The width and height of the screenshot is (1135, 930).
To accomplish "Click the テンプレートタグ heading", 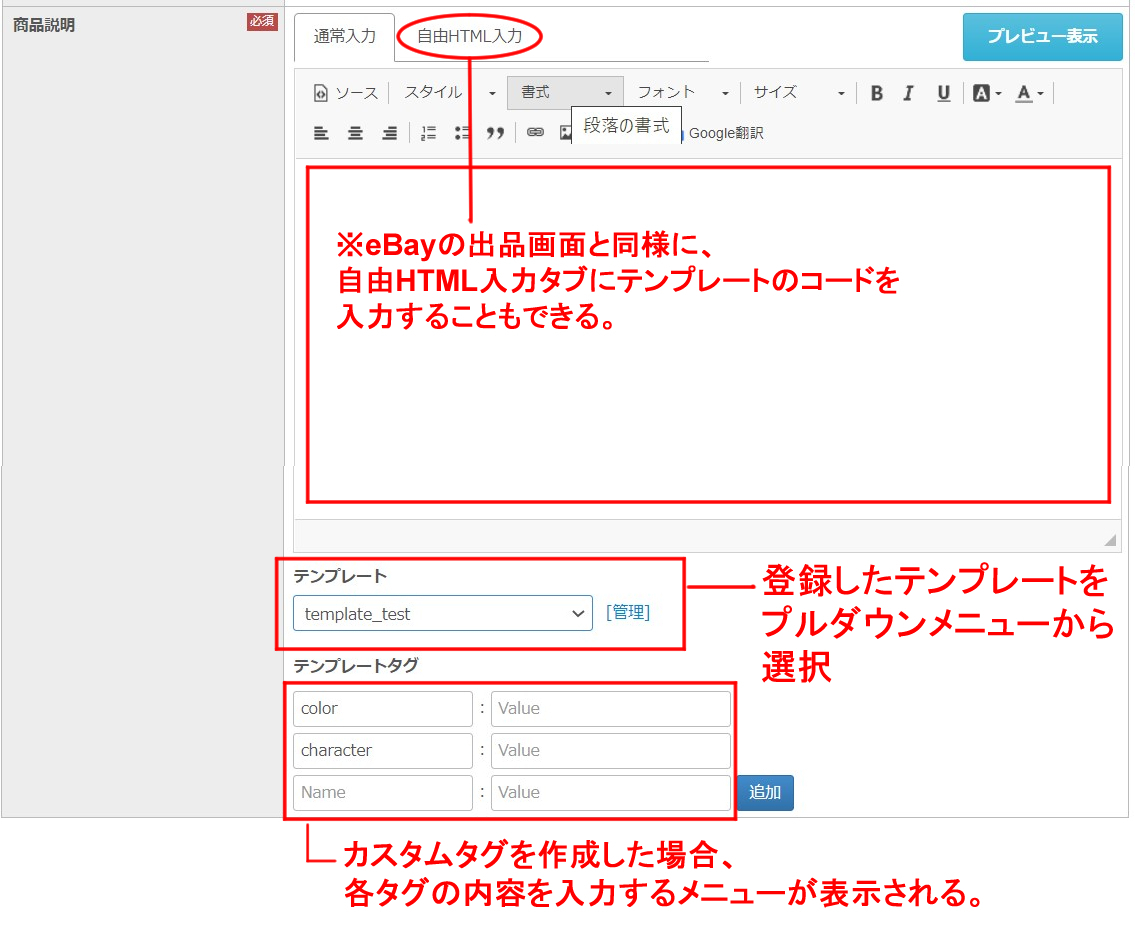I will [x=356, y=665].
